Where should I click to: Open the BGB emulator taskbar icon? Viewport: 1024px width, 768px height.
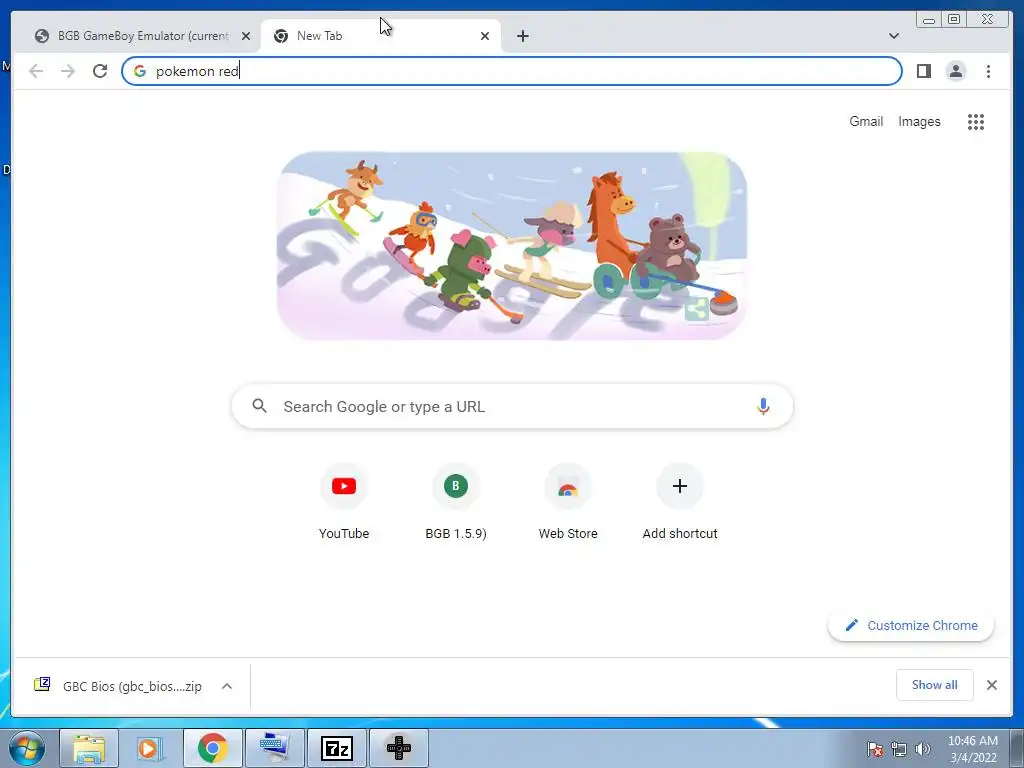(x=398, y=748)
